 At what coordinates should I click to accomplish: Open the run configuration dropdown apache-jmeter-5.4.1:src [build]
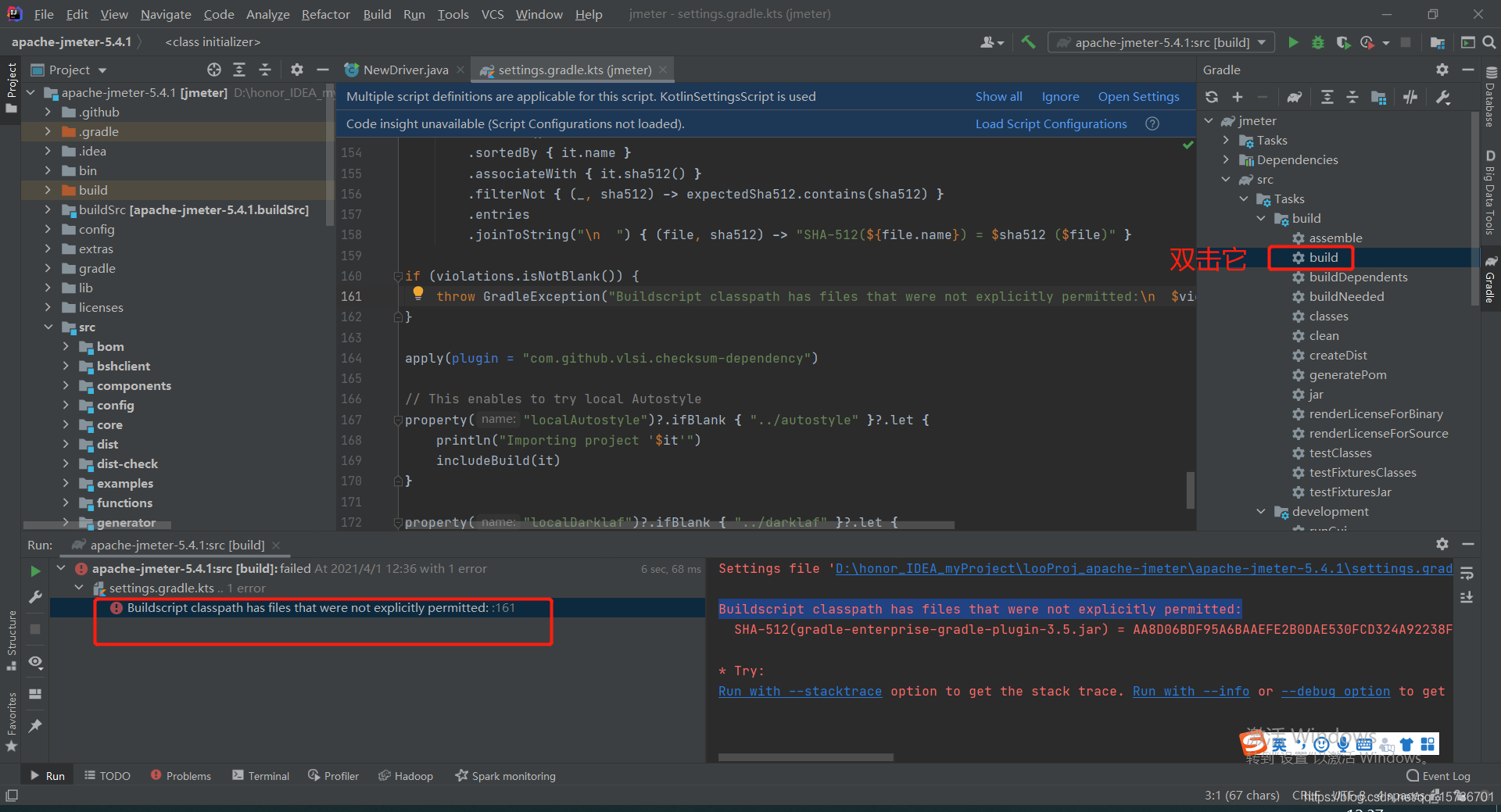coord(1161,42)
